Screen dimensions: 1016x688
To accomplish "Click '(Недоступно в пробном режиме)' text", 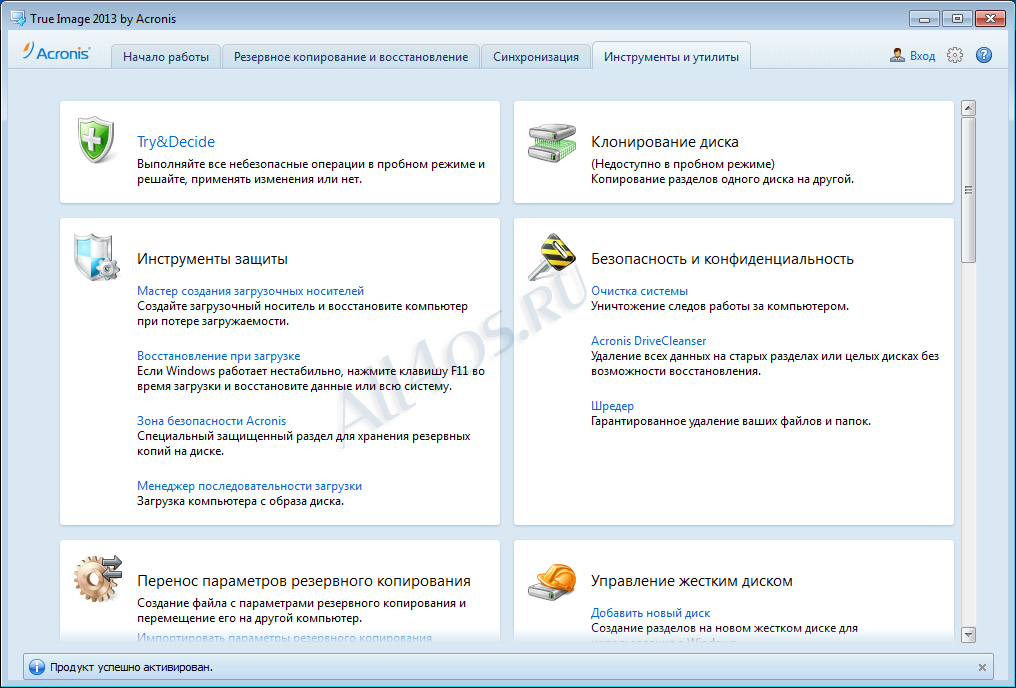I will tap(682, 164).
